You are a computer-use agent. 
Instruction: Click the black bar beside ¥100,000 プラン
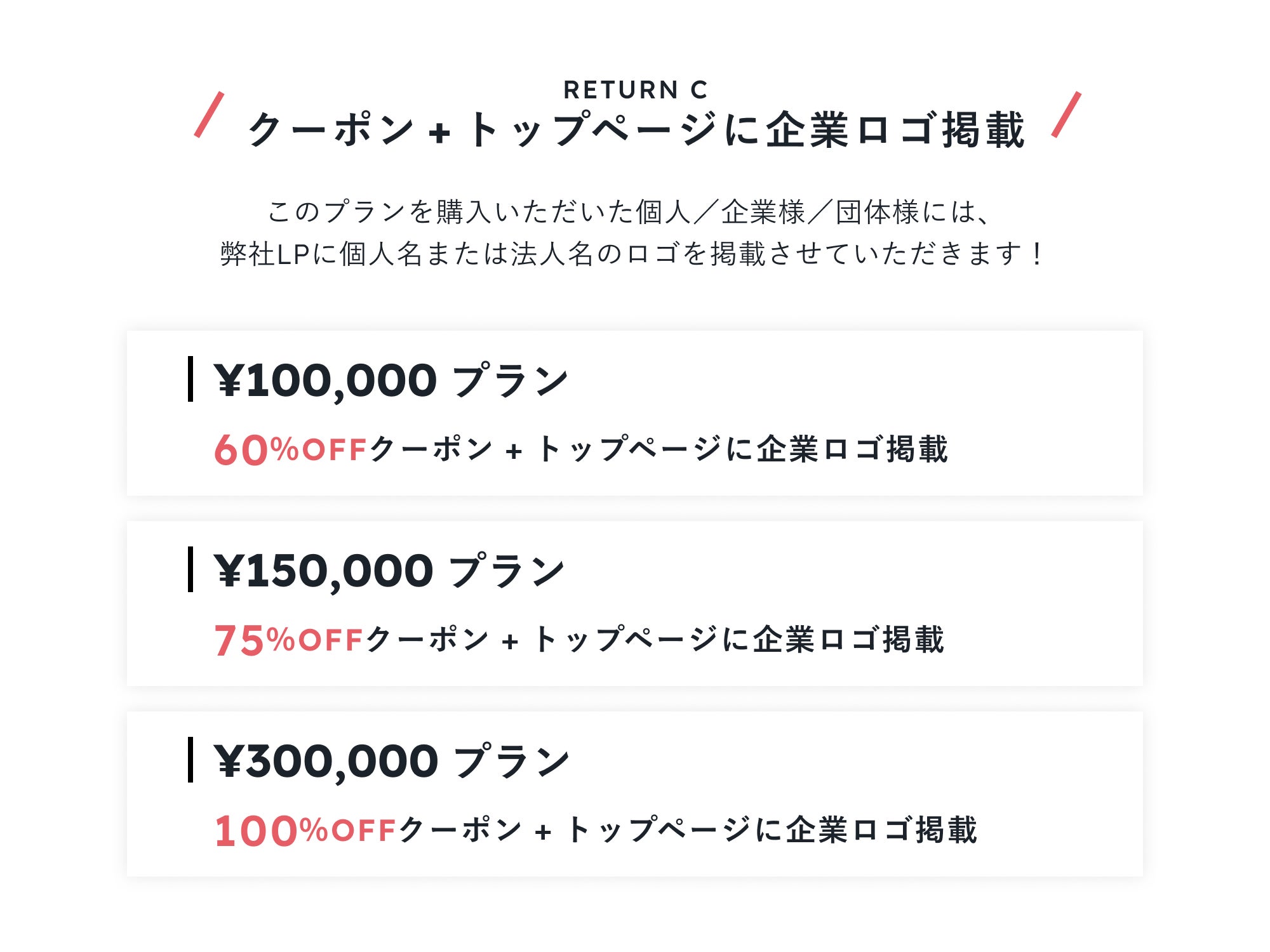[190, 379]
